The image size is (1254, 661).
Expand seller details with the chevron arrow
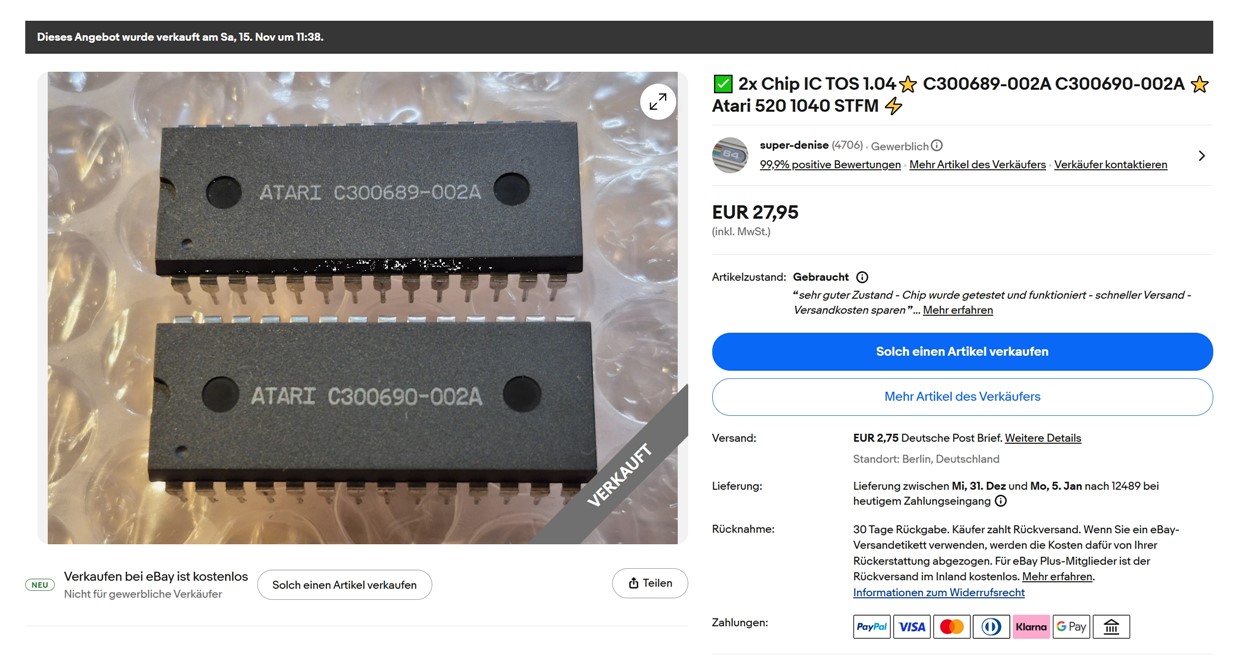pos(1201,156)
